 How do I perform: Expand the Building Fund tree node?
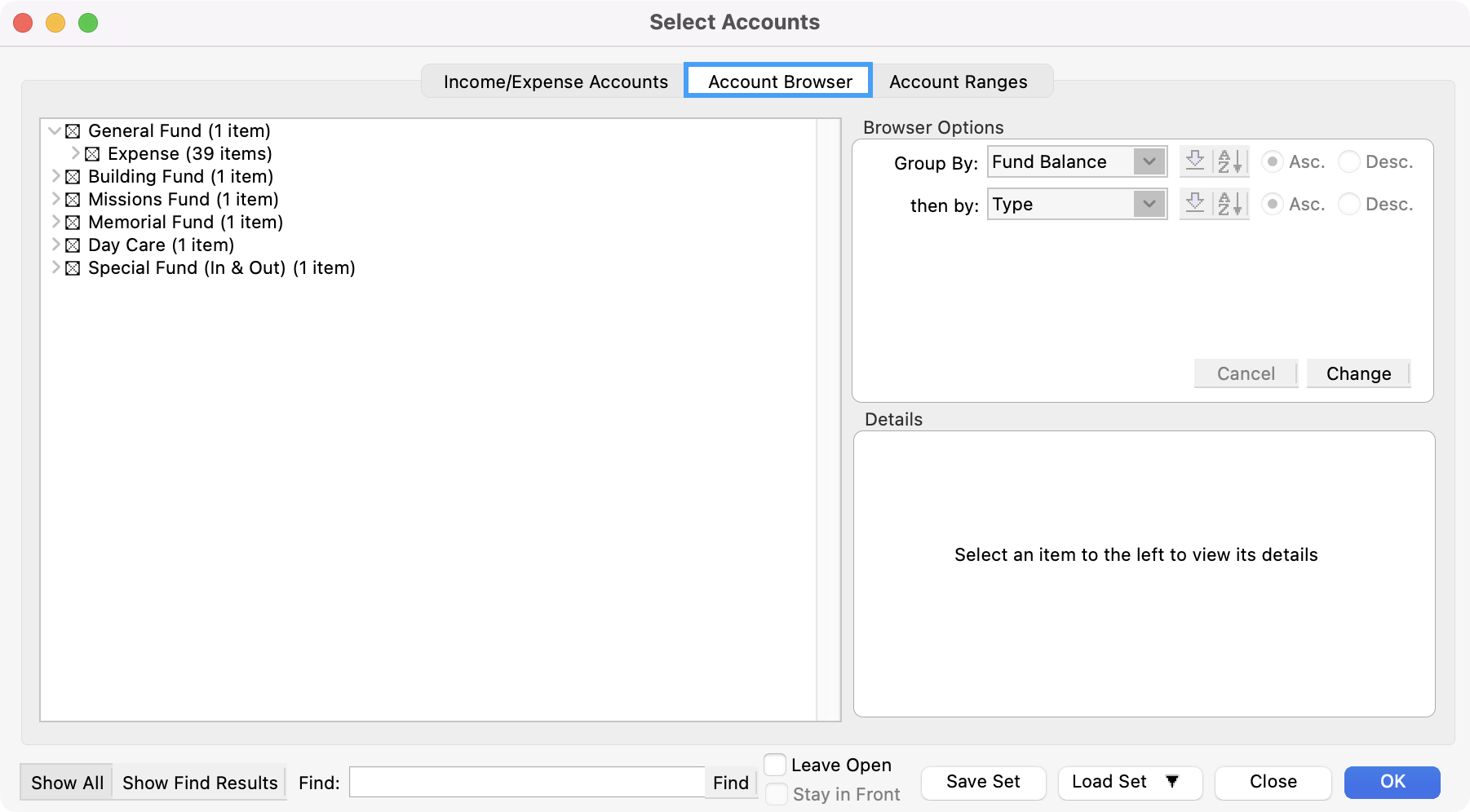coord(55,176)
